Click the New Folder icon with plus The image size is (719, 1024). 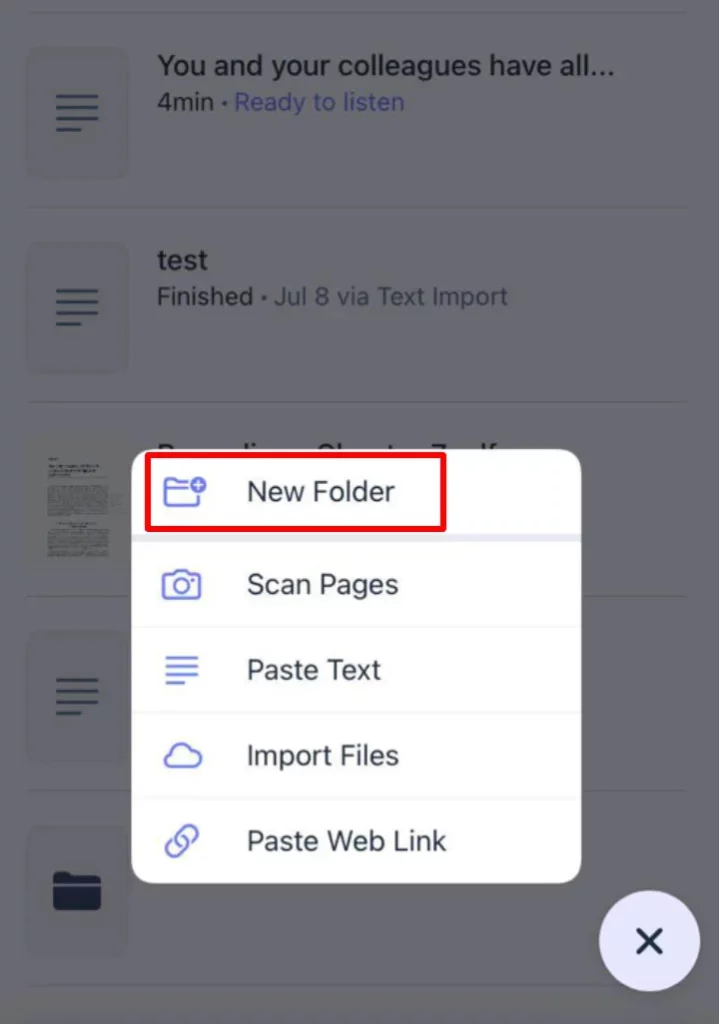[x=184, y=492]
